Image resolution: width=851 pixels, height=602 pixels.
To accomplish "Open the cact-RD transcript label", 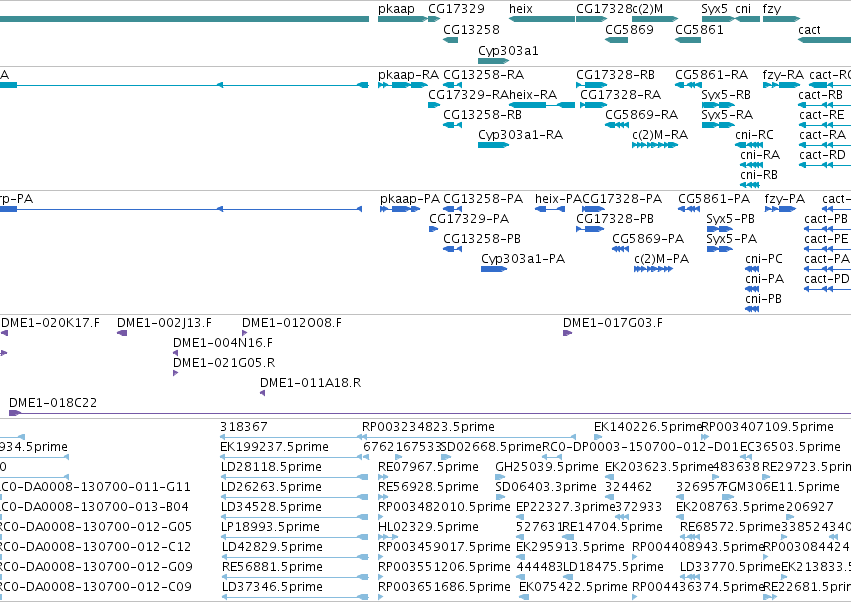I will pos(822,155).
